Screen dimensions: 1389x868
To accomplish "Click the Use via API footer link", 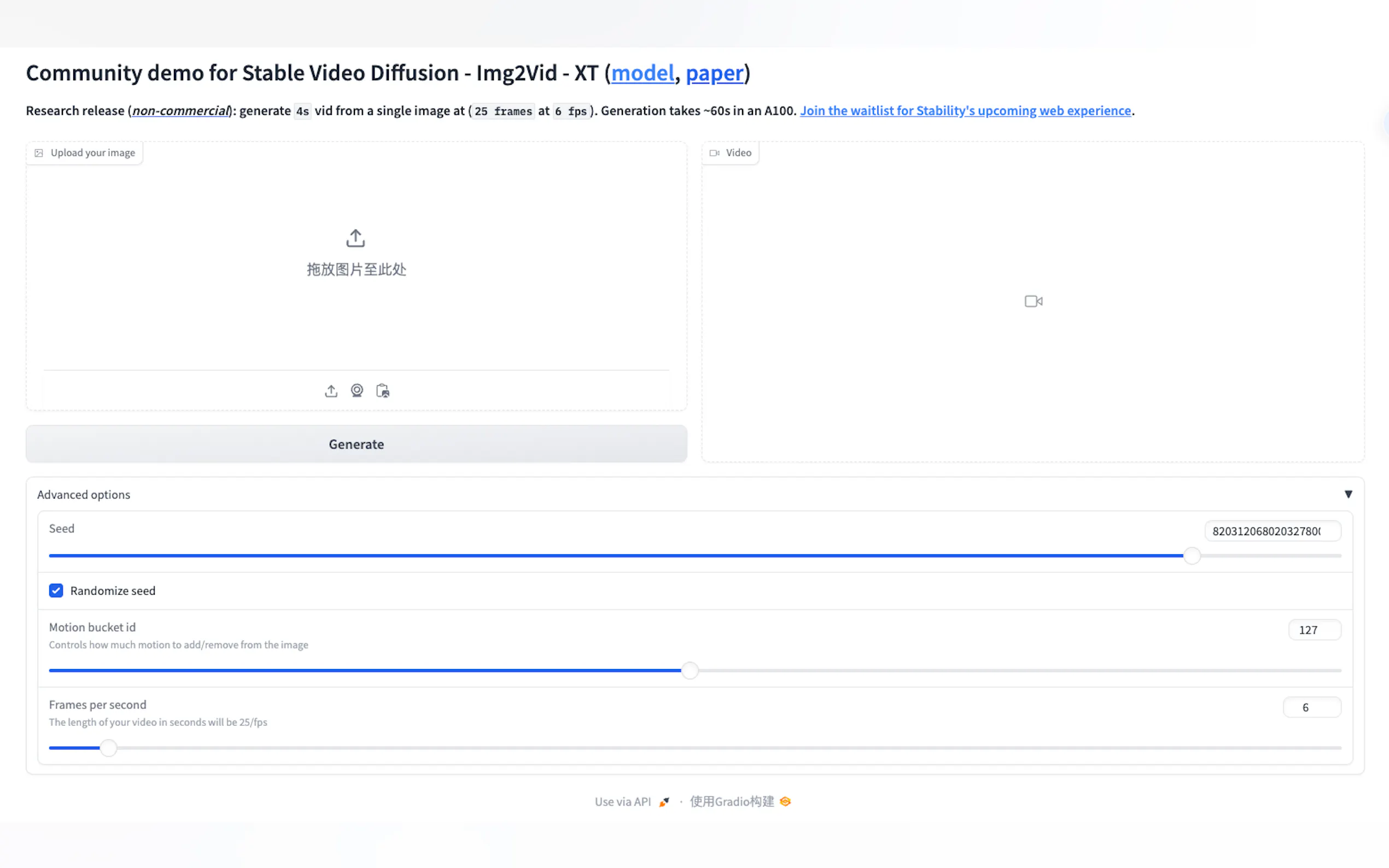I will 622,802.
